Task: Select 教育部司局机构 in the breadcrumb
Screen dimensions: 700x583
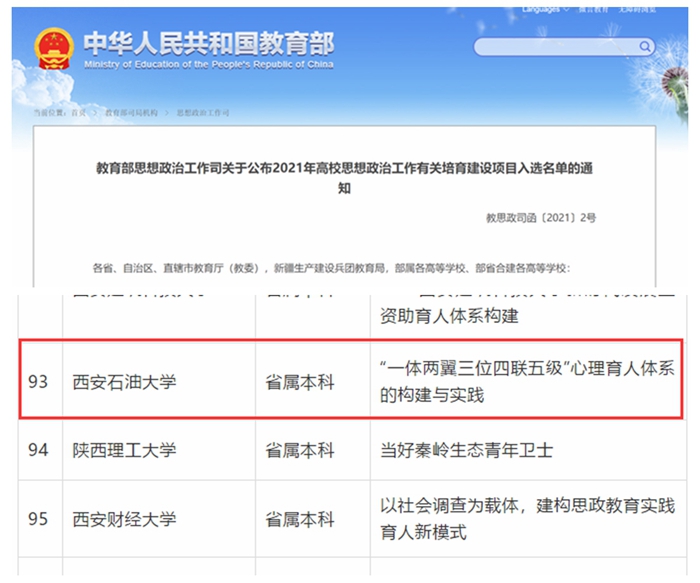Action: 131,113
